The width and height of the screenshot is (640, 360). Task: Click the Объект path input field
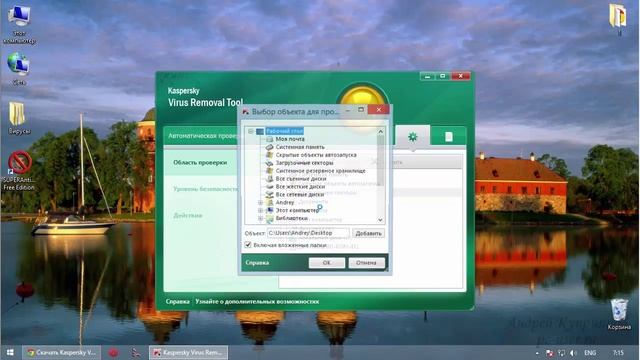(x=308, y=233)
